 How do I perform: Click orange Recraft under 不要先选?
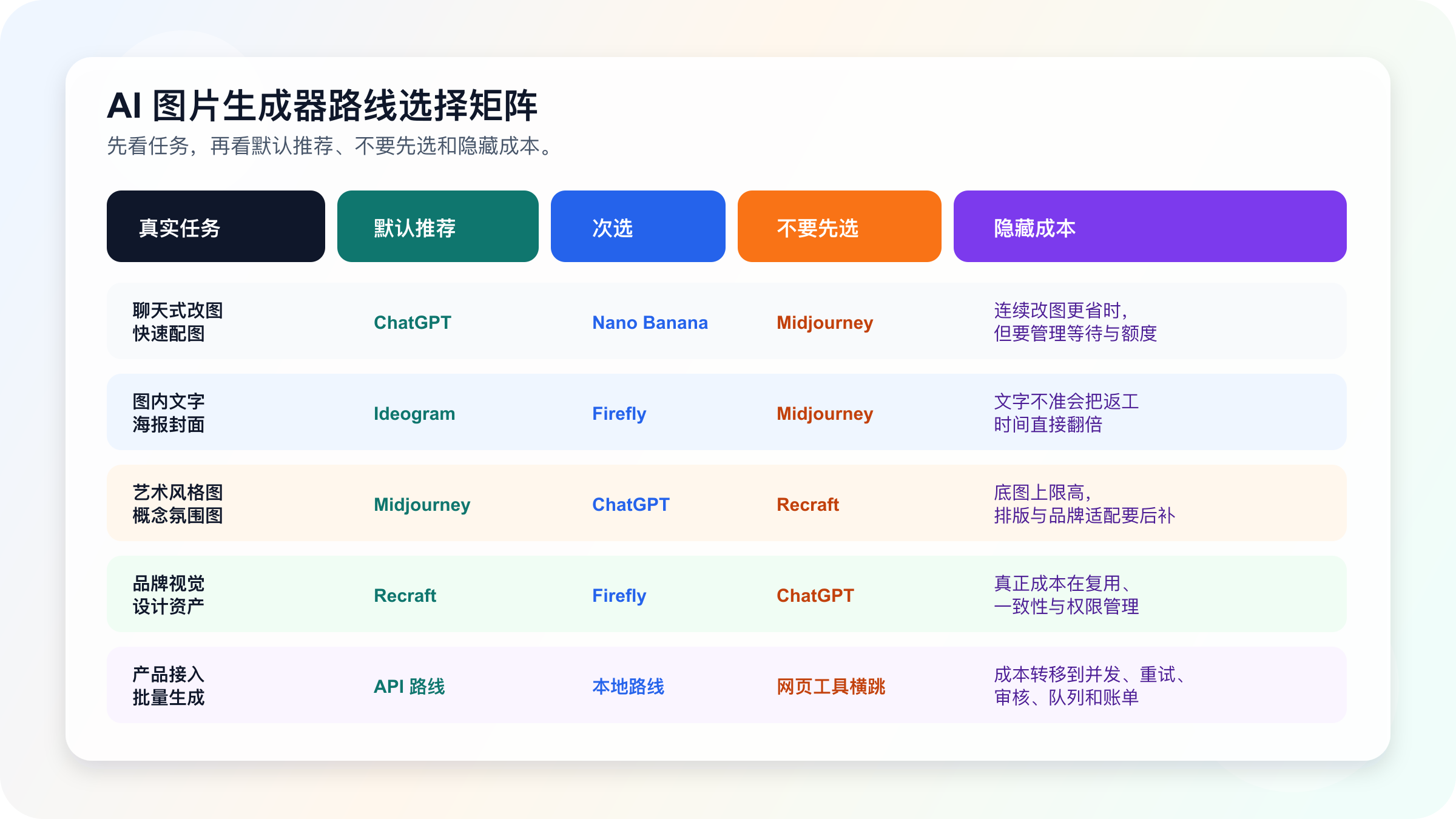coord(807,504)
